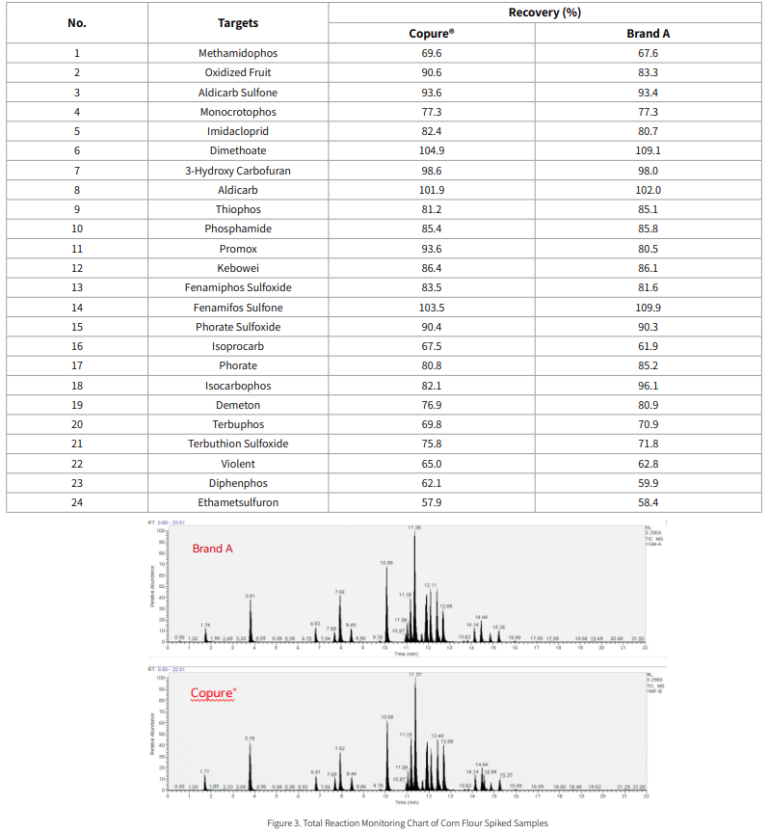Click the red Copure chromatogram label
This screenshot has height=834, width=768.
coord(214,692)
